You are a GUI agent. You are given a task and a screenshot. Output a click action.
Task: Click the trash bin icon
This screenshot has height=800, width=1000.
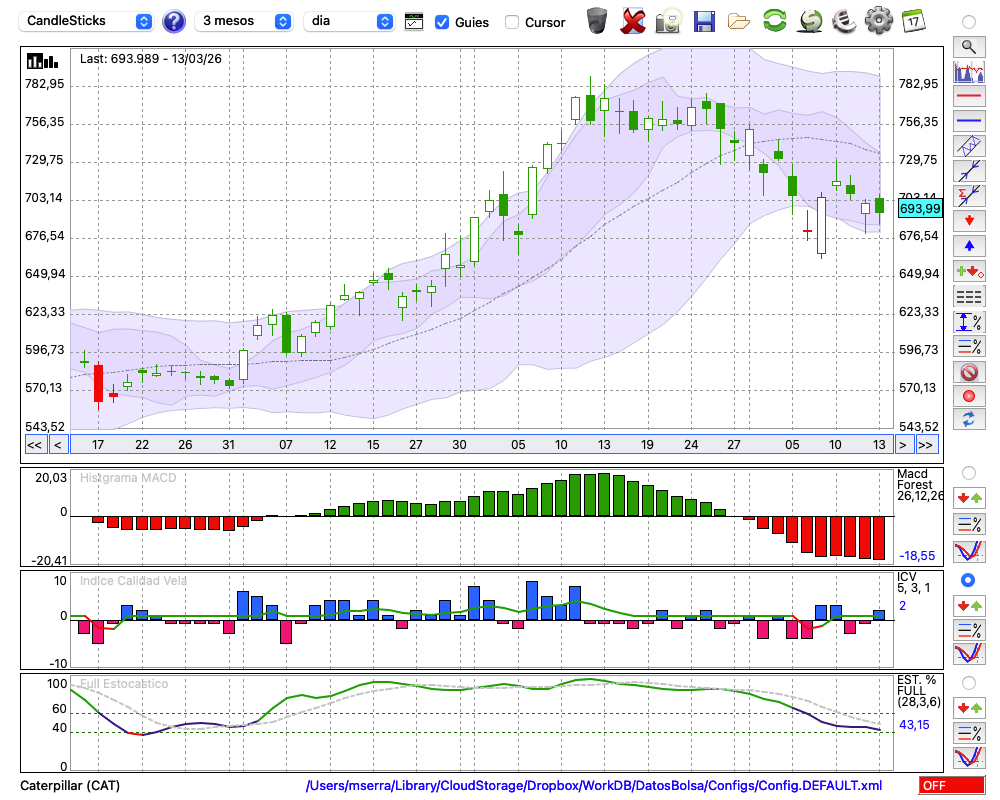tap(597, 21)
